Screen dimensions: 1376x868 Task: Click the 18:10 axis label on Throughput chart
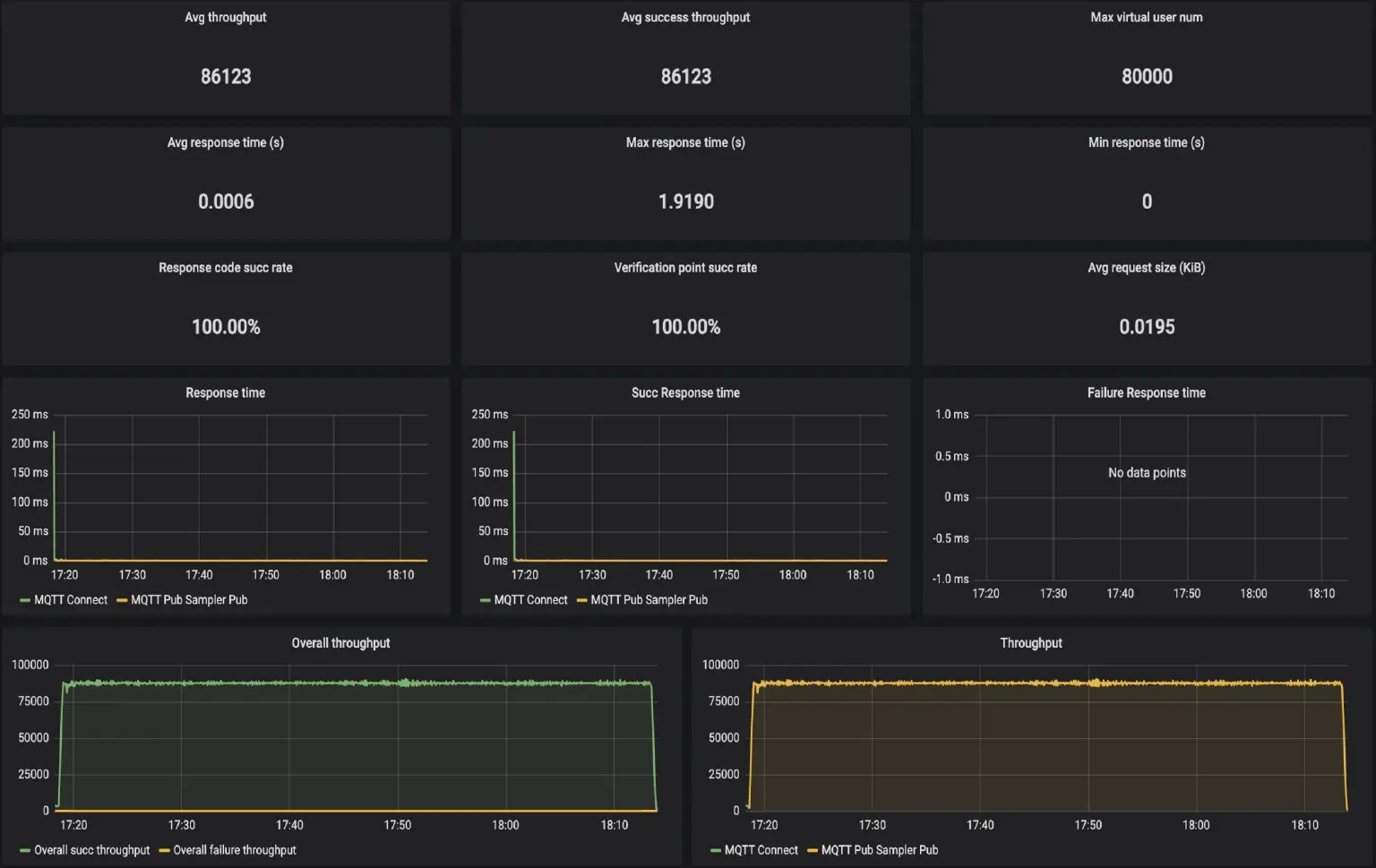pyautogui.click(x=1305, y=825)
